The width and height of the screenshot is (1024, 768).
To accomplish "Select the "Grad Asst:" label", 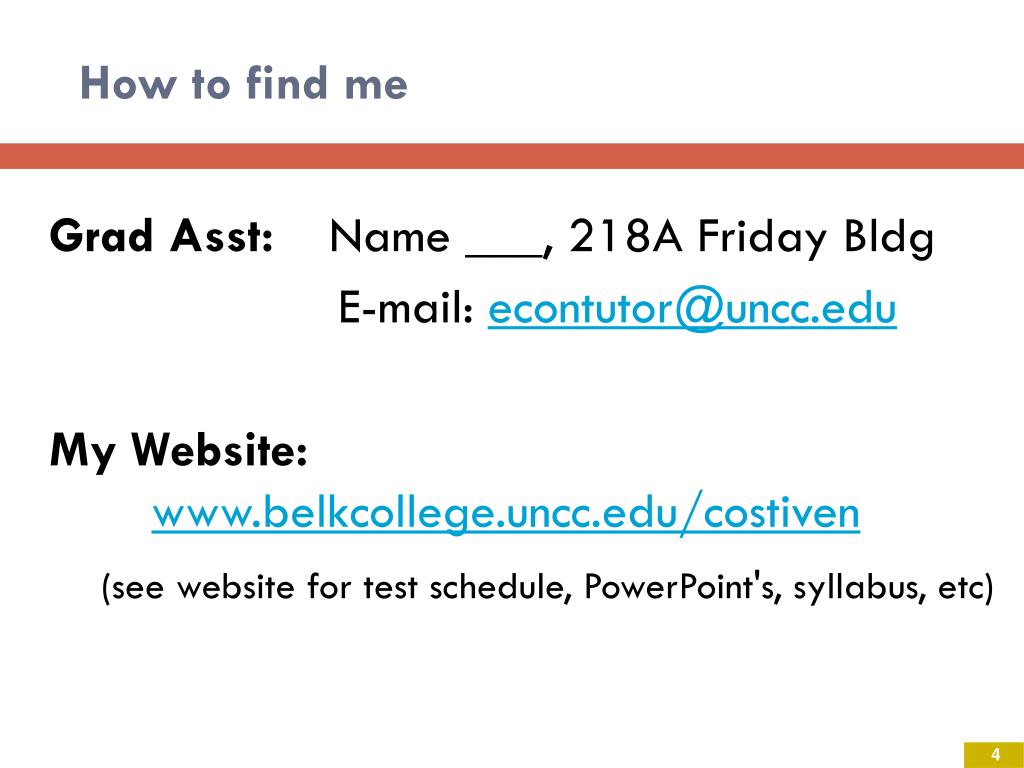I will [161, 236].
